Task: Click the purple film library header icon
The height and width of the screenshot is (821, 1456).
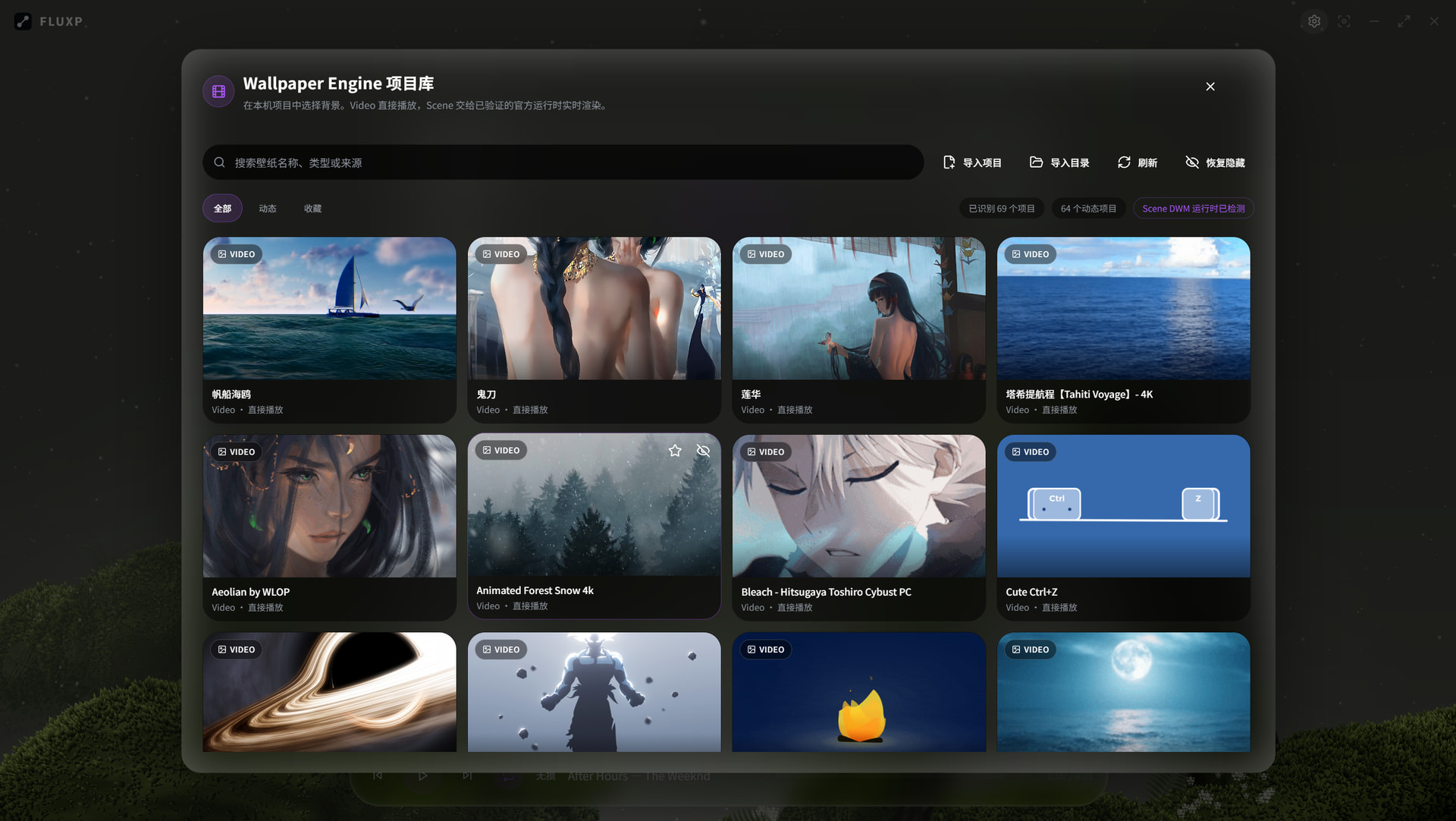Action: point(218,92)
